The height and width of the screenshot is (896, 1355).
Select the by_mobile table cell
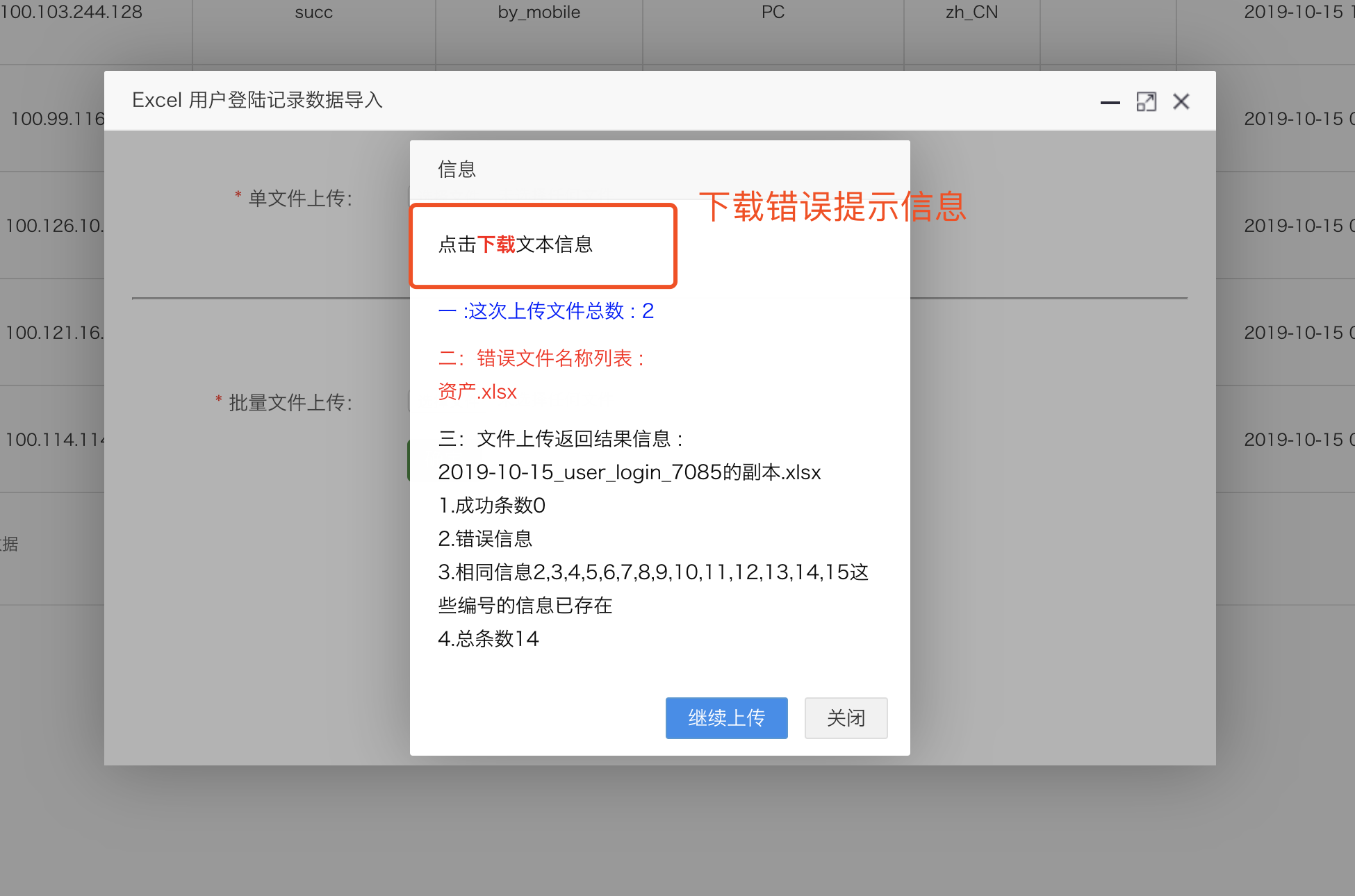click(x=539, y=13)
